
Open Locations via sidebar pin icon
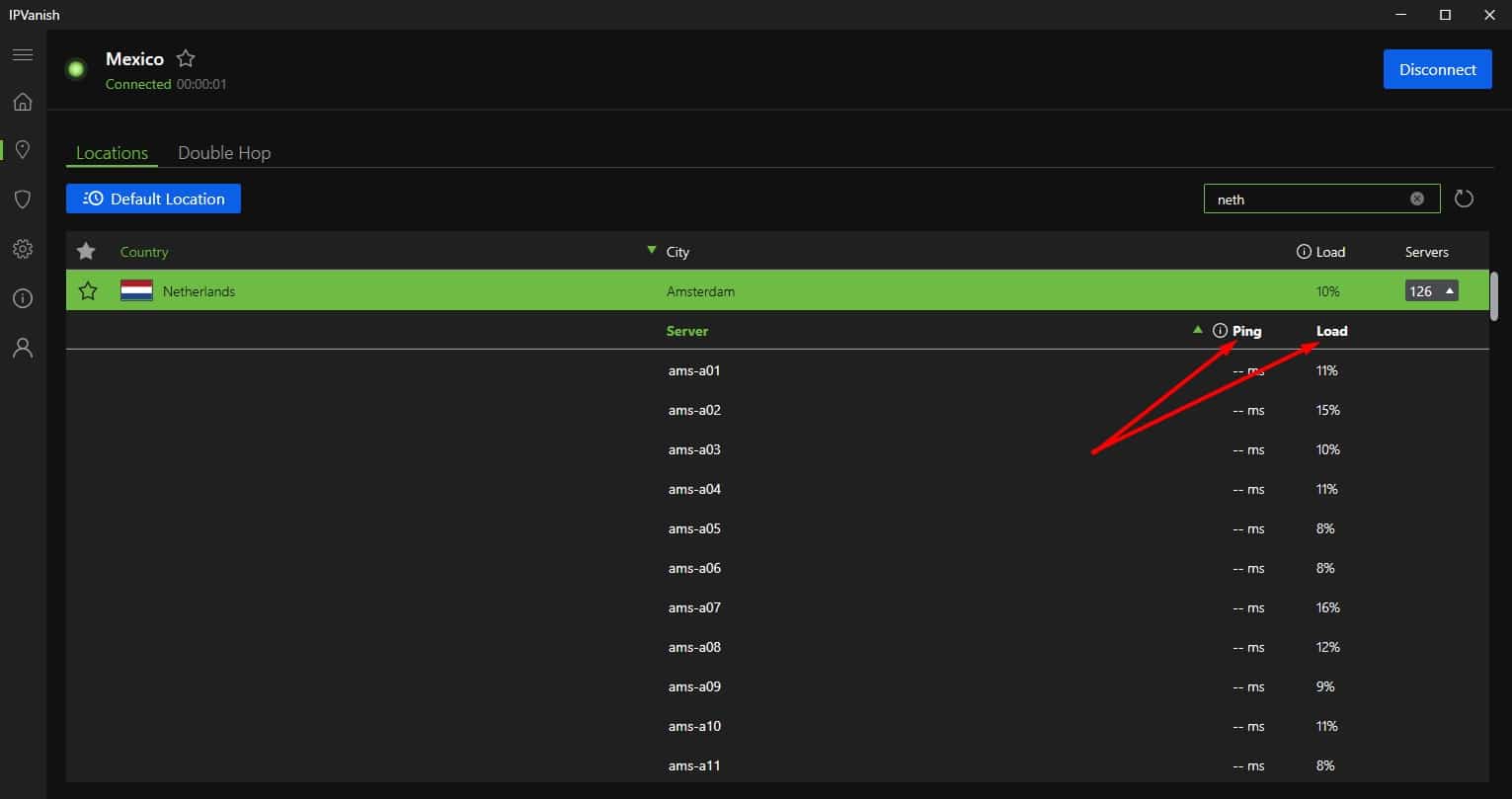pyautogui.click(x=23, y=149)
